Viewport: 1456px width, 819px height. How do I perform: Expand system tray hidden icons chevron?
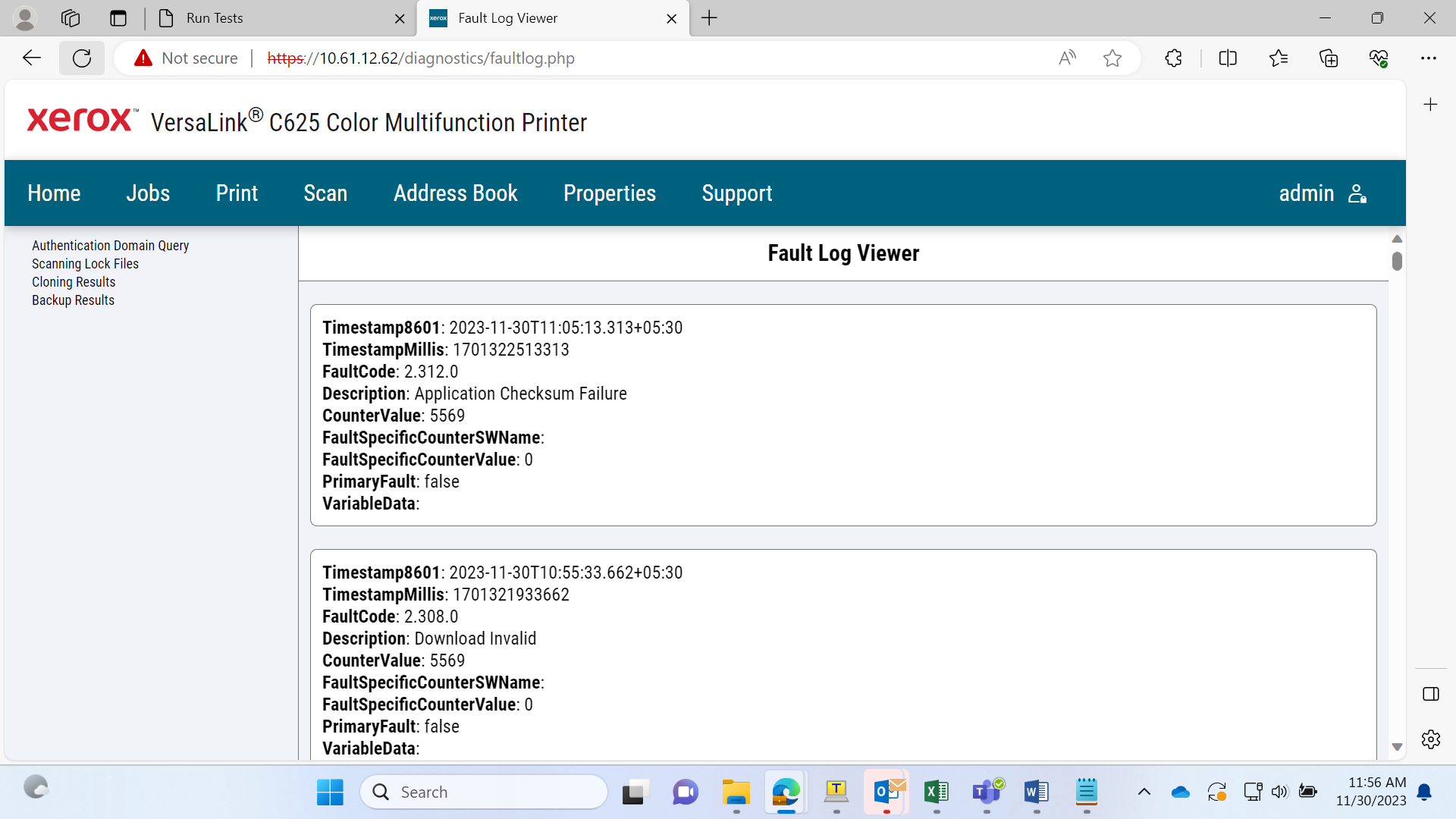[x=1144, y=792]
